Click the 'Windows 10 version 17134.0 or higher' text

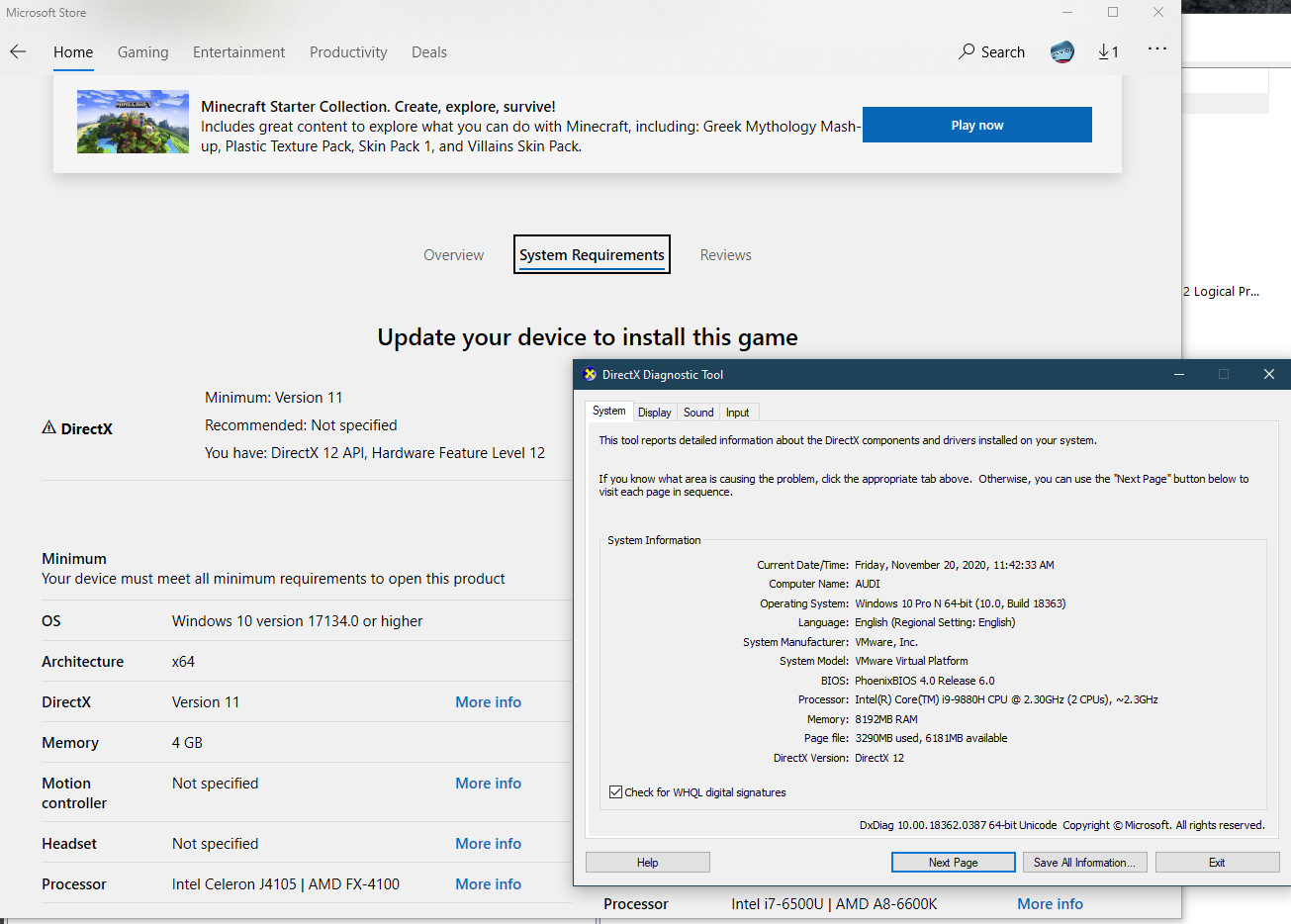click(x=297, y=621)
